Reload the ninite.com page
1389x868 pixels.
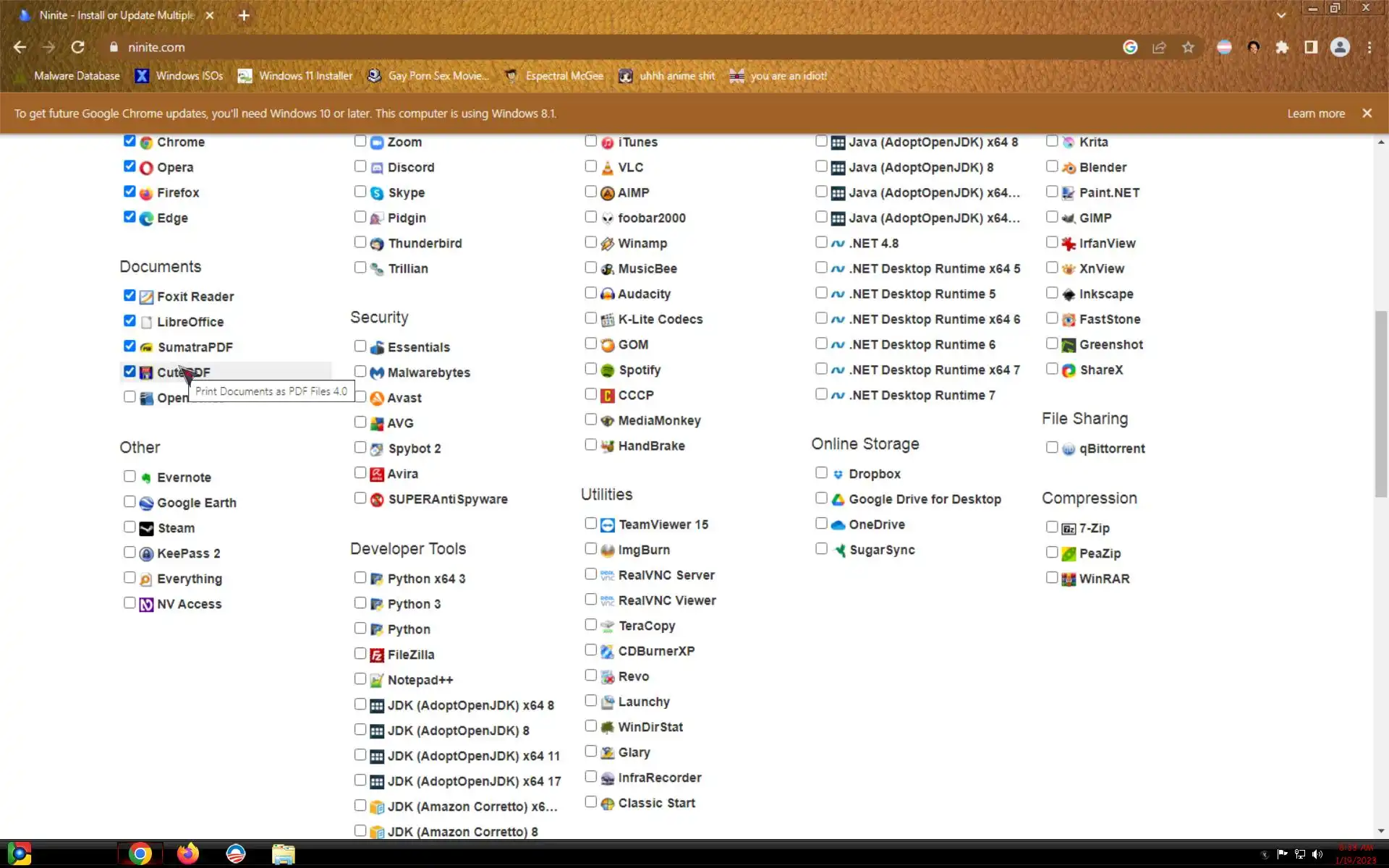tap(77, 47)
